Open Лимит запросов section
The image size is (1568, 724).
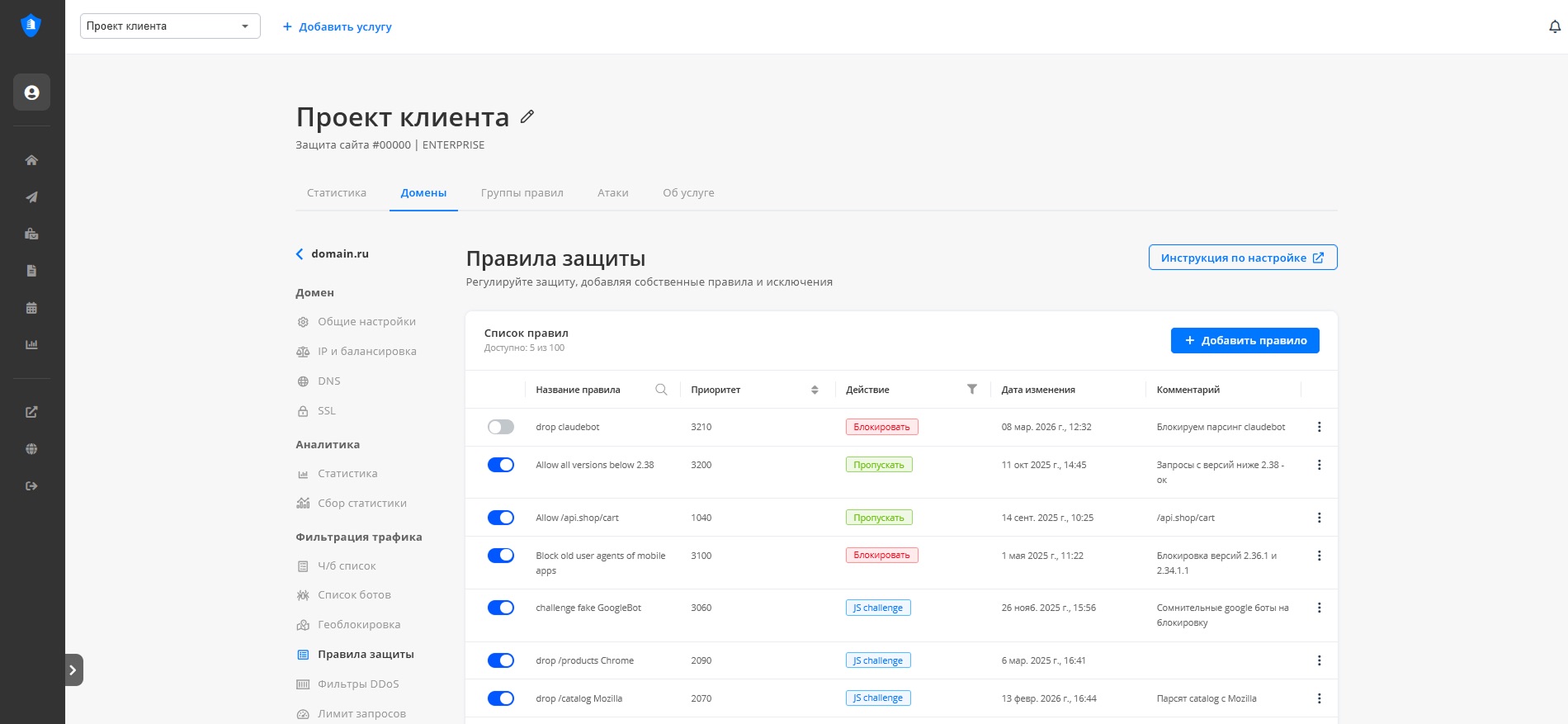click(x=352, y=714)
